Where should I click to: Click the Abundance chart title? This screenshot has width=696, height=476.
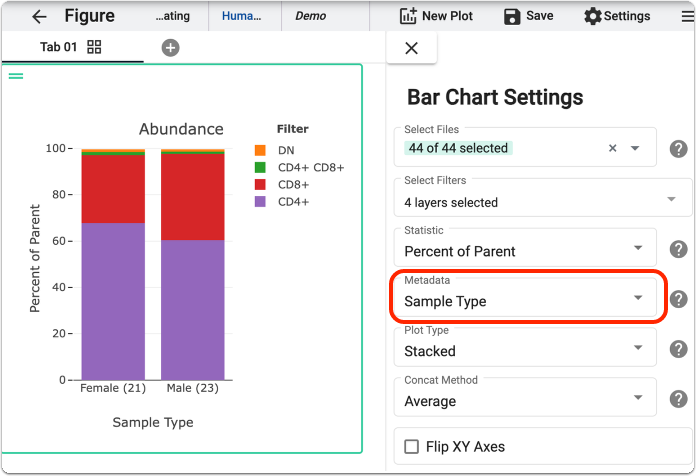(x=181, y=129)
